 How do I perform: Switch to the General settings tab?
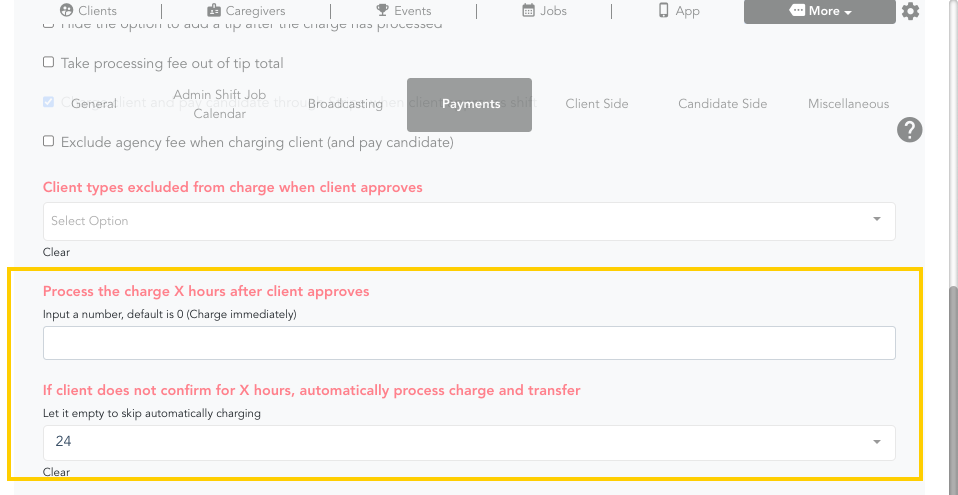[94, 104]
